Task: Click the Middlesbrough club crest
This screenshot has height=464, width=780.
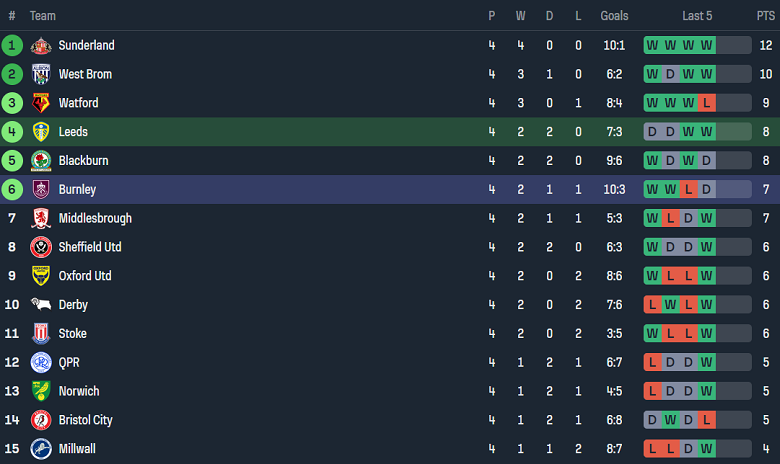Action: (x=41, y=219)
